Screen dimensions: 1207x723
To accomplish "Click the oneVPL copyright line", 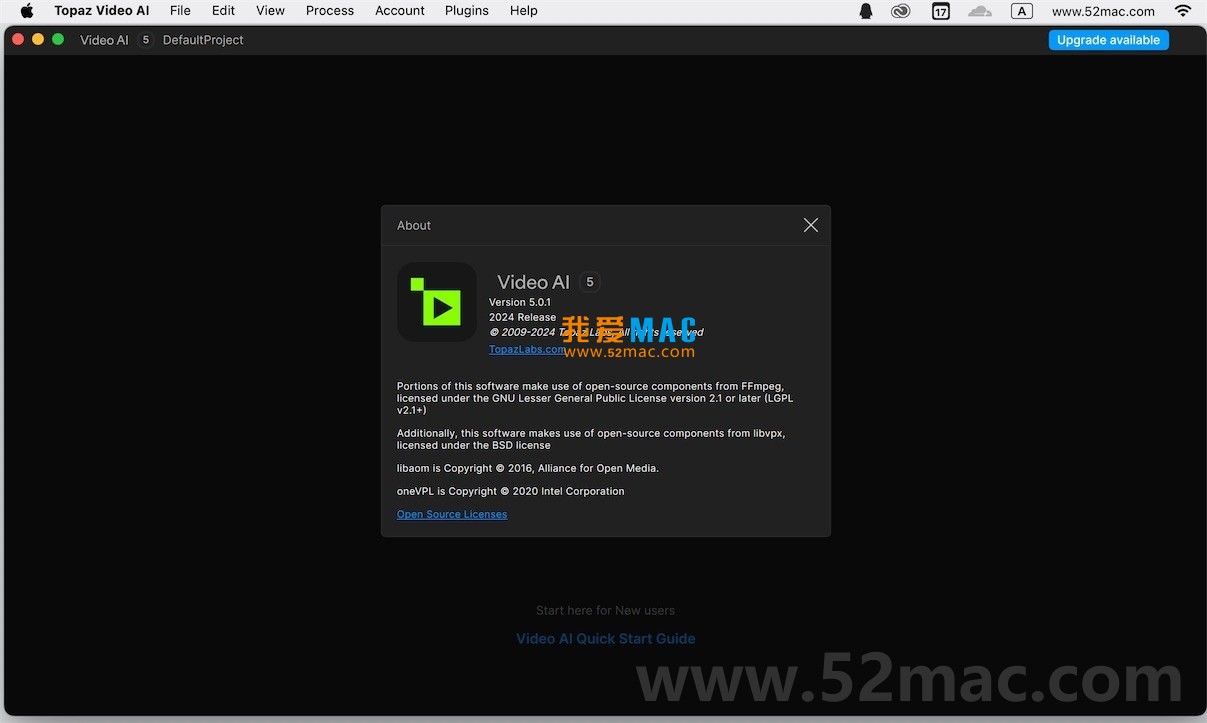I will pyautogui.click(x=511, y=491).
